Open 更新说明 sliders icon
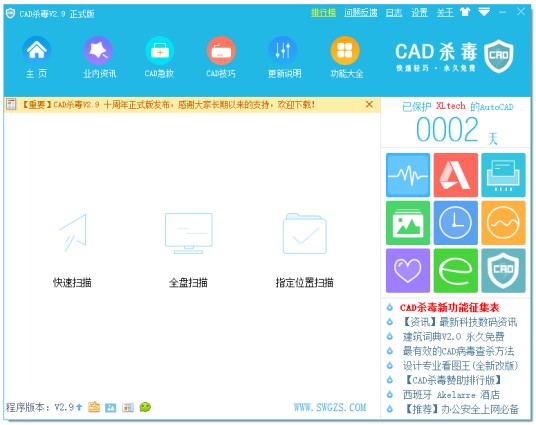Screen dimensions: 536x425 pos(283,51)
